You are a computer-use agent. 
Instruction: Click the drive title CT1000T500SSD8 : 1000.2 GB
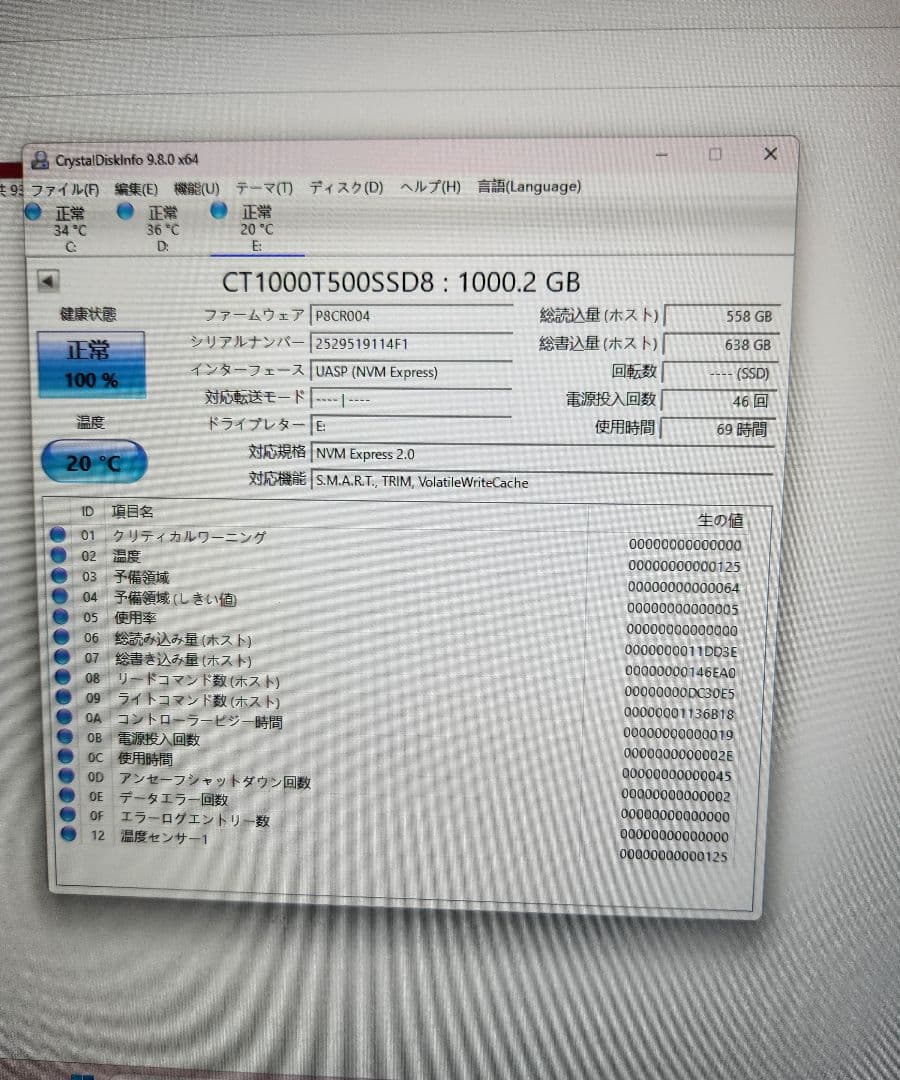point(401,282)
